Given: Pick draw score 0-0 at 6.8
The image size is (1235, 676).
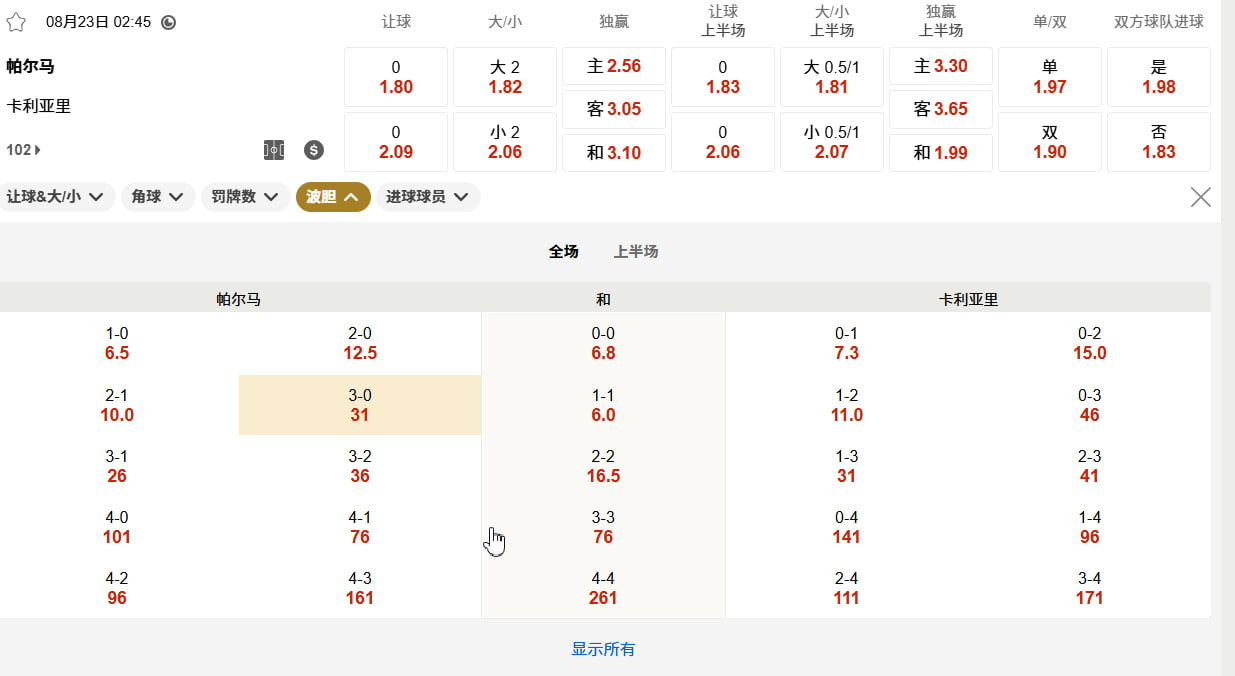Looking at the screenshot, I should [603, 343].
